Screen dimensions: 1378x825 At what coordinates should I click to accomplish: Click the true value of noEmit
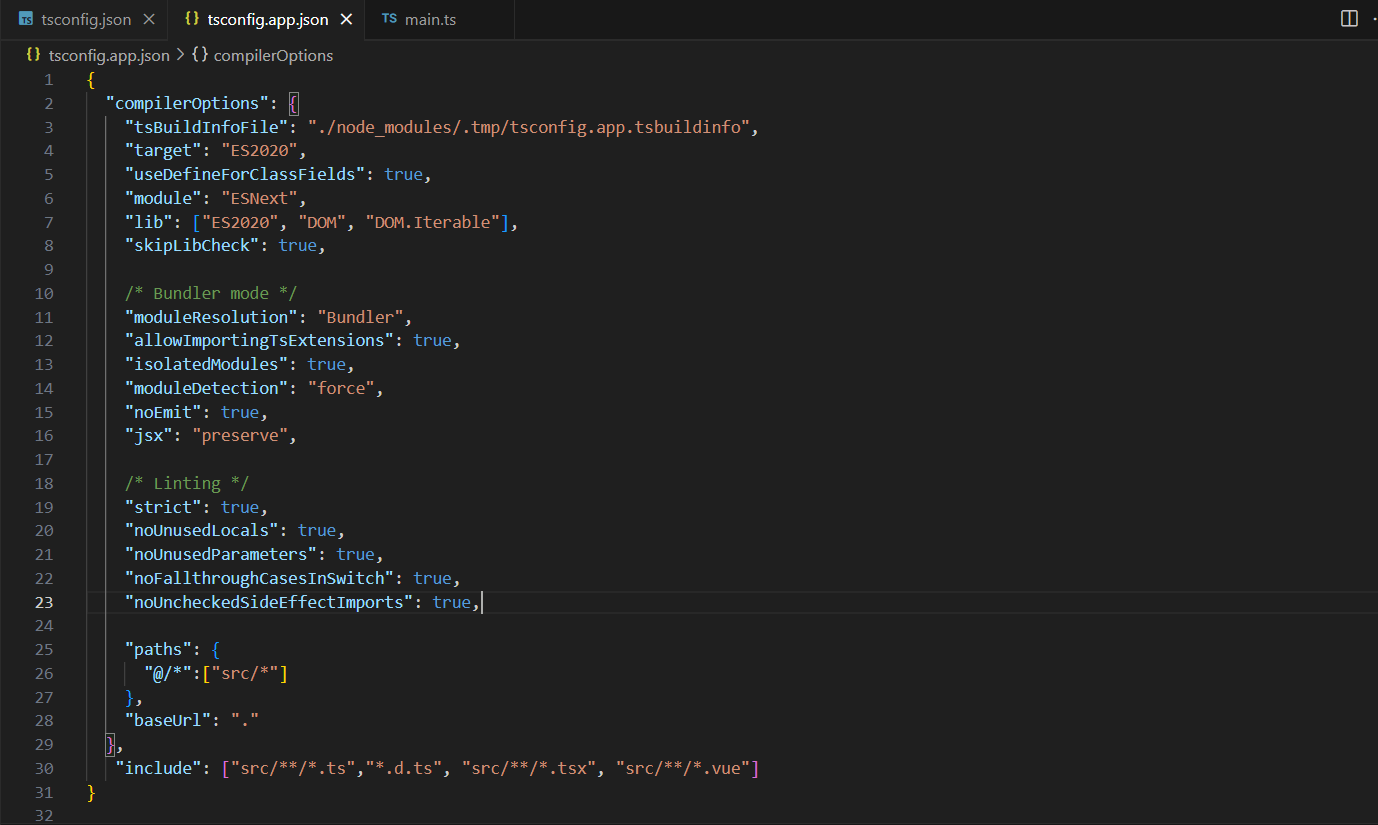pos(240,412)
